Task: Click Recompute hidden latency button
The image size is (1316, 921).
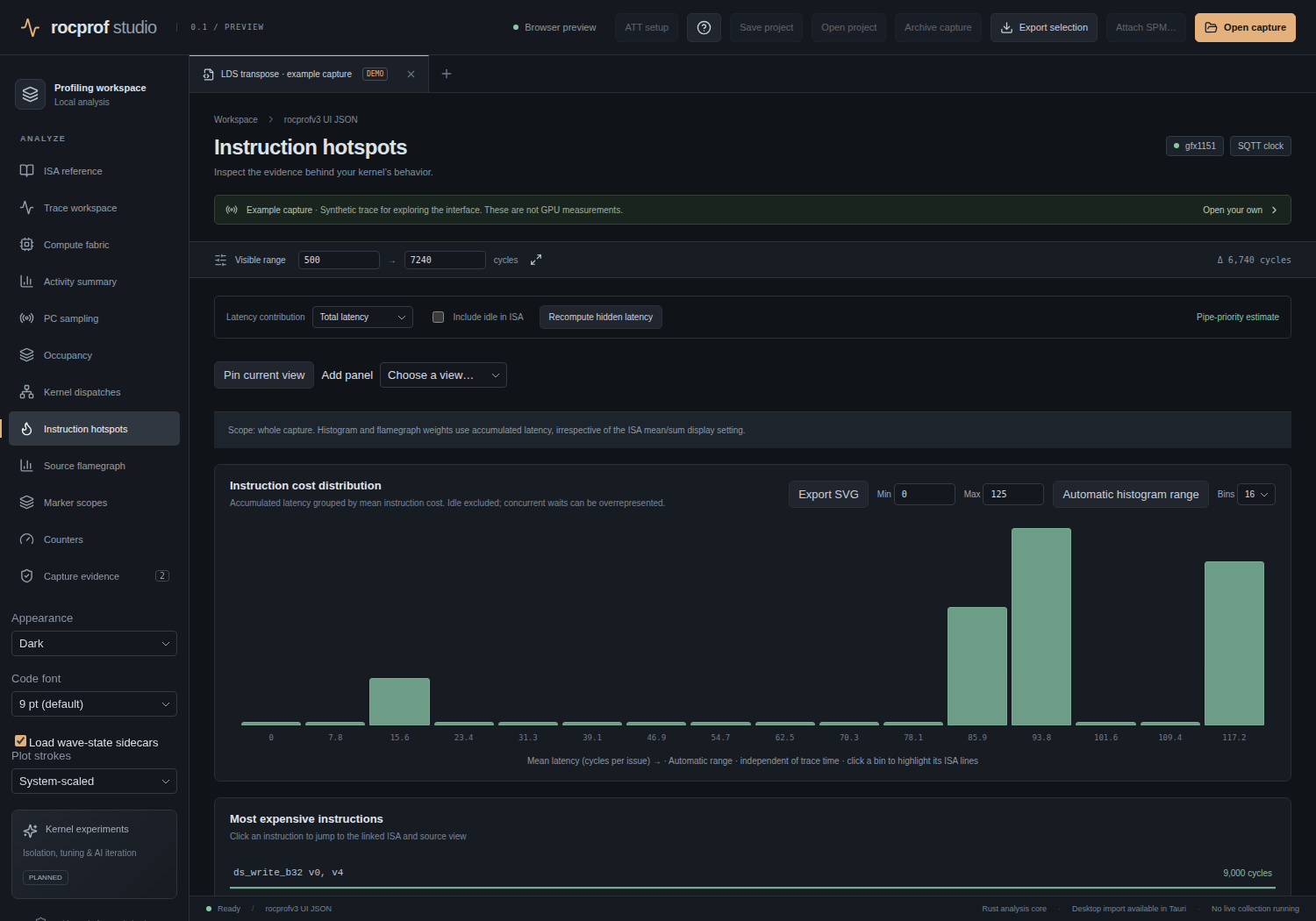Action: [601, 317]
